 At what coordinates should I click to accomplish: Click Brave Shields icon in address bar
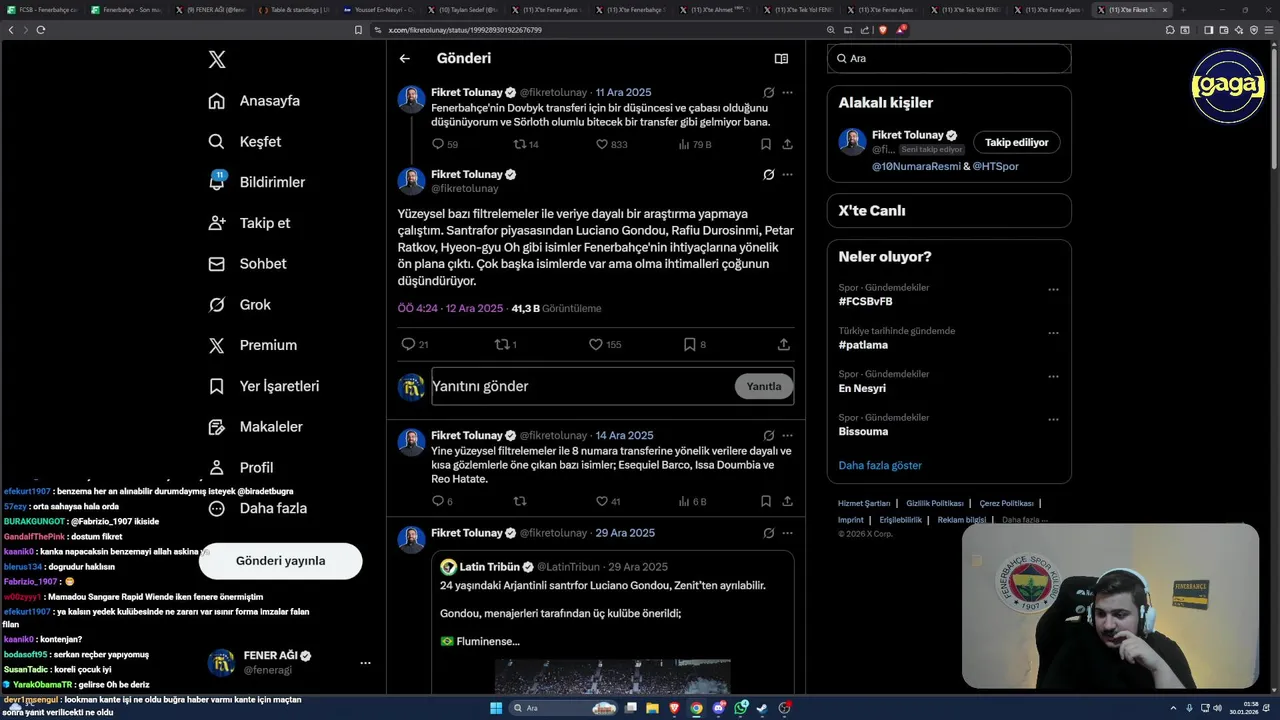(882, 30)
